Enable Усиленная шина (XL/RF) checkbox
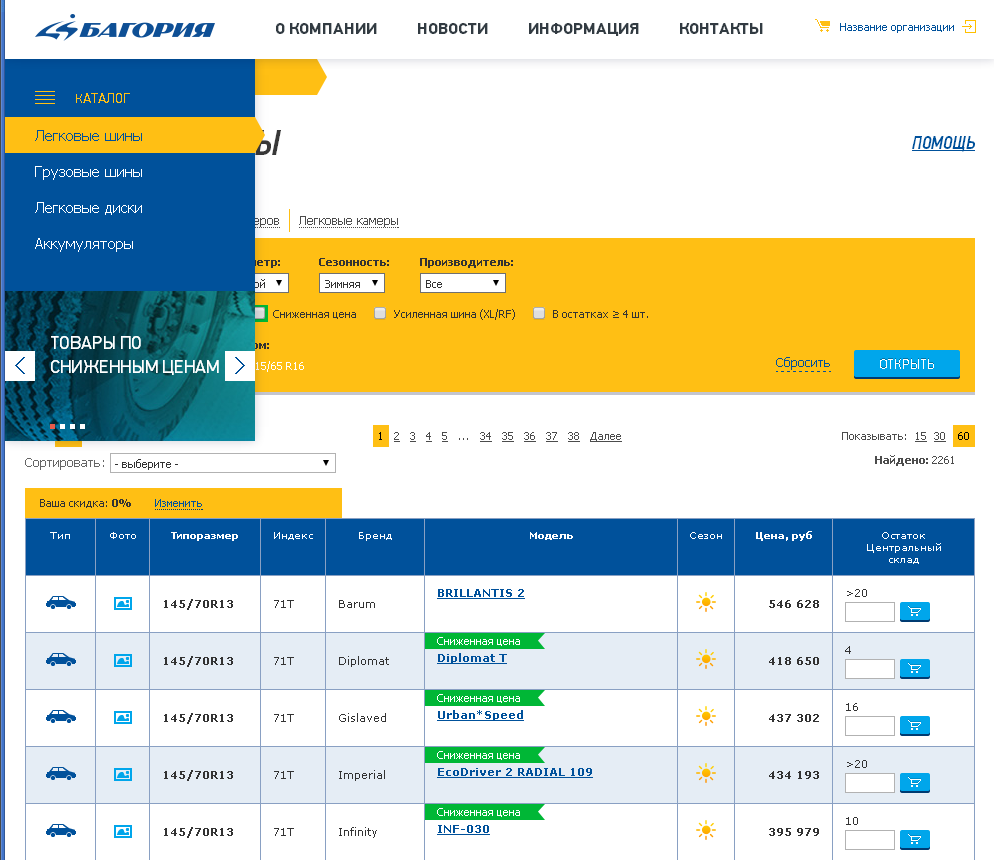The image size is (994, 860). (380, 313)
